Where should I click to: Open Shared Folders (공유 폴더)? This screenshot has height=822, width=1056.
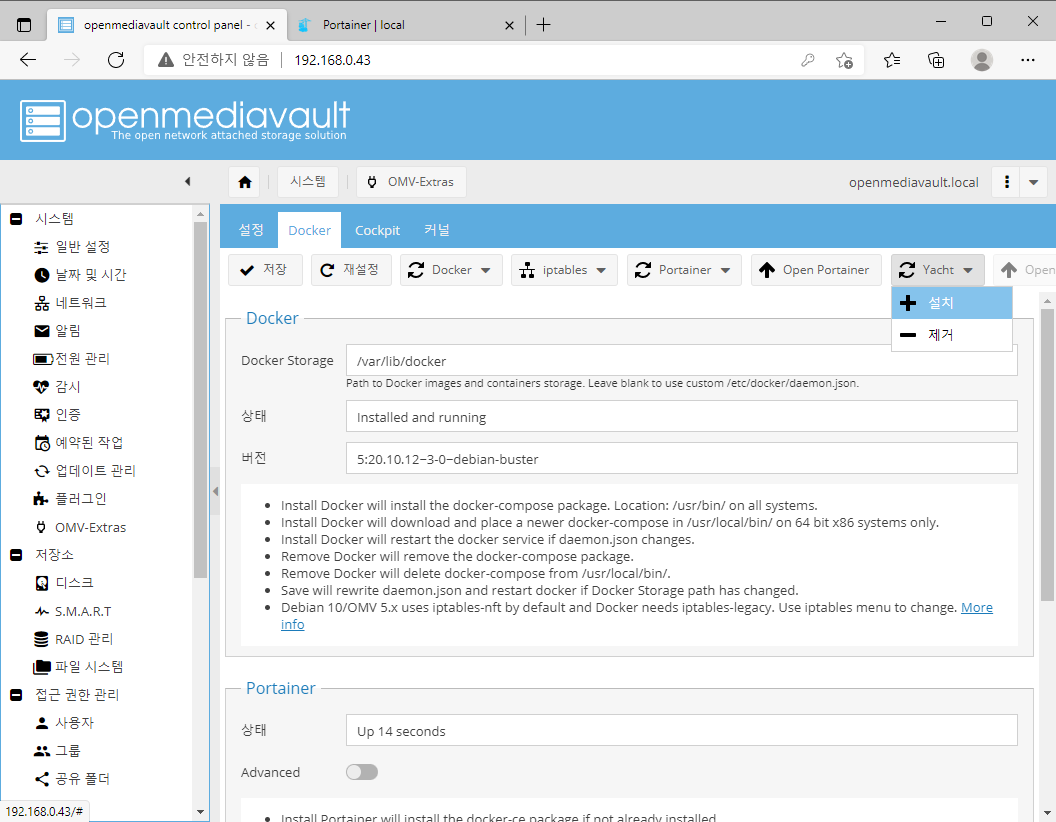[x=72, y=779]
